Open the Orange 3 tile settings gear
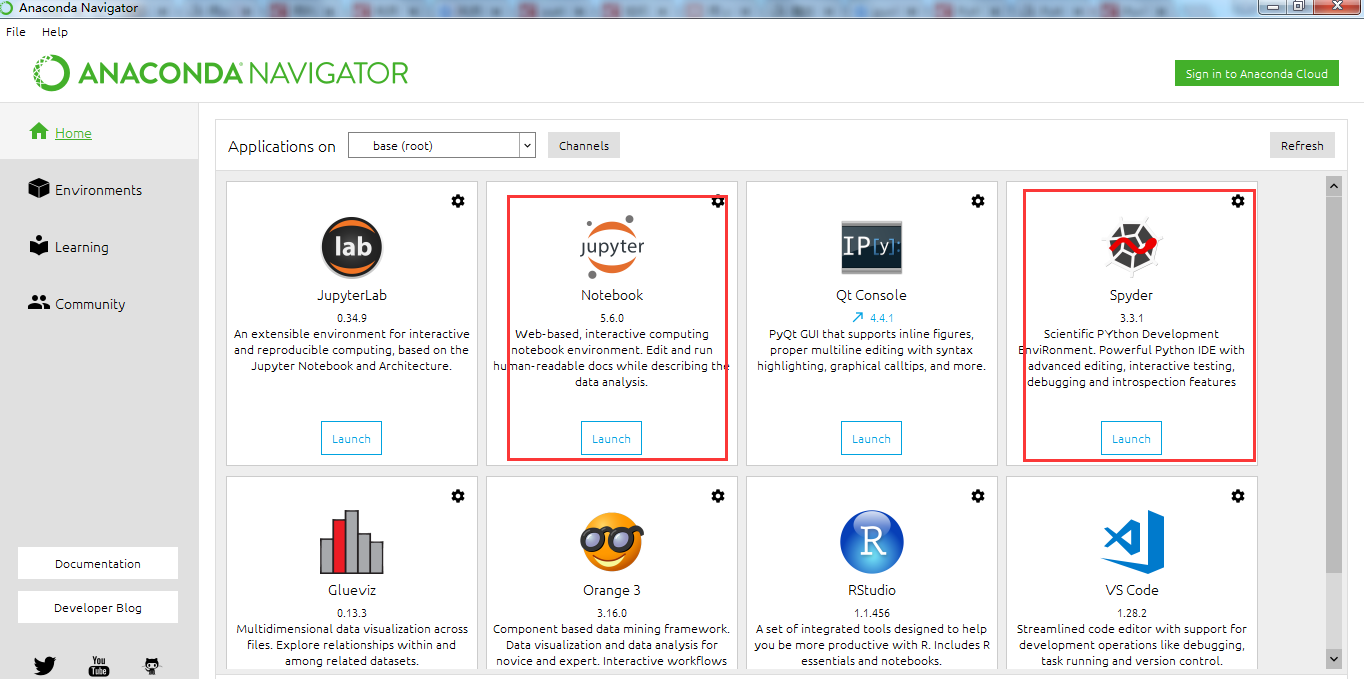 point(718,496)
